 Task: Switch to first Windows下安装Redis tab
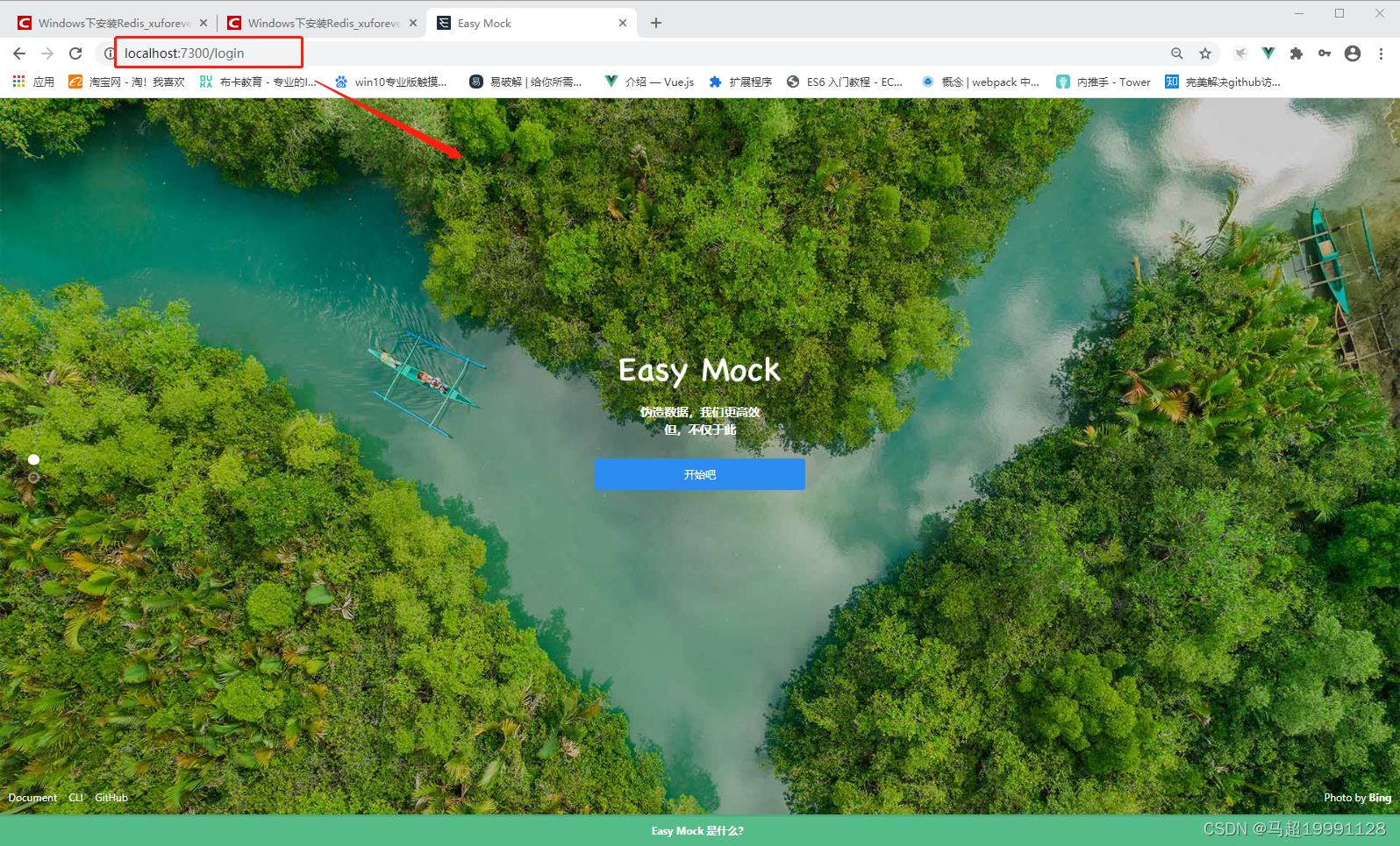click(114, 23)
